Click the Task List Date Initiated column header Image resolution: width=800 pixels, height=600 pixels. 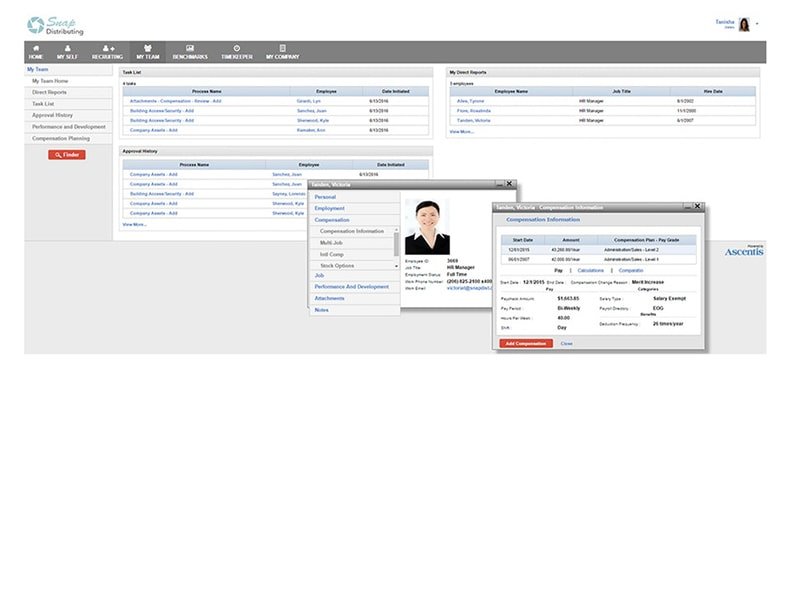point(396,91)
